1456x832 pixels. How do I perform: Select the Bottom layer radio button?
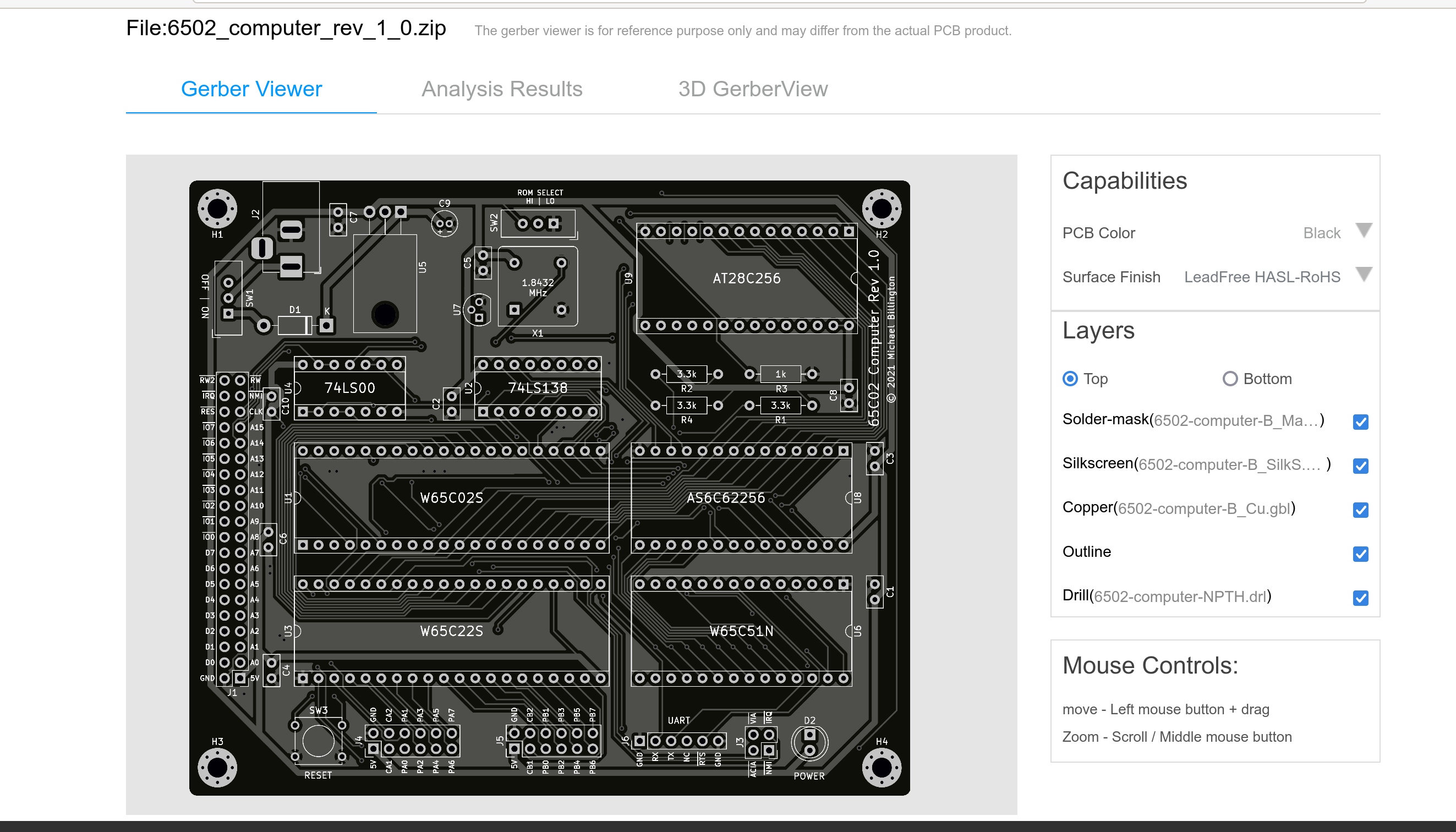(x=1230, y=379)
